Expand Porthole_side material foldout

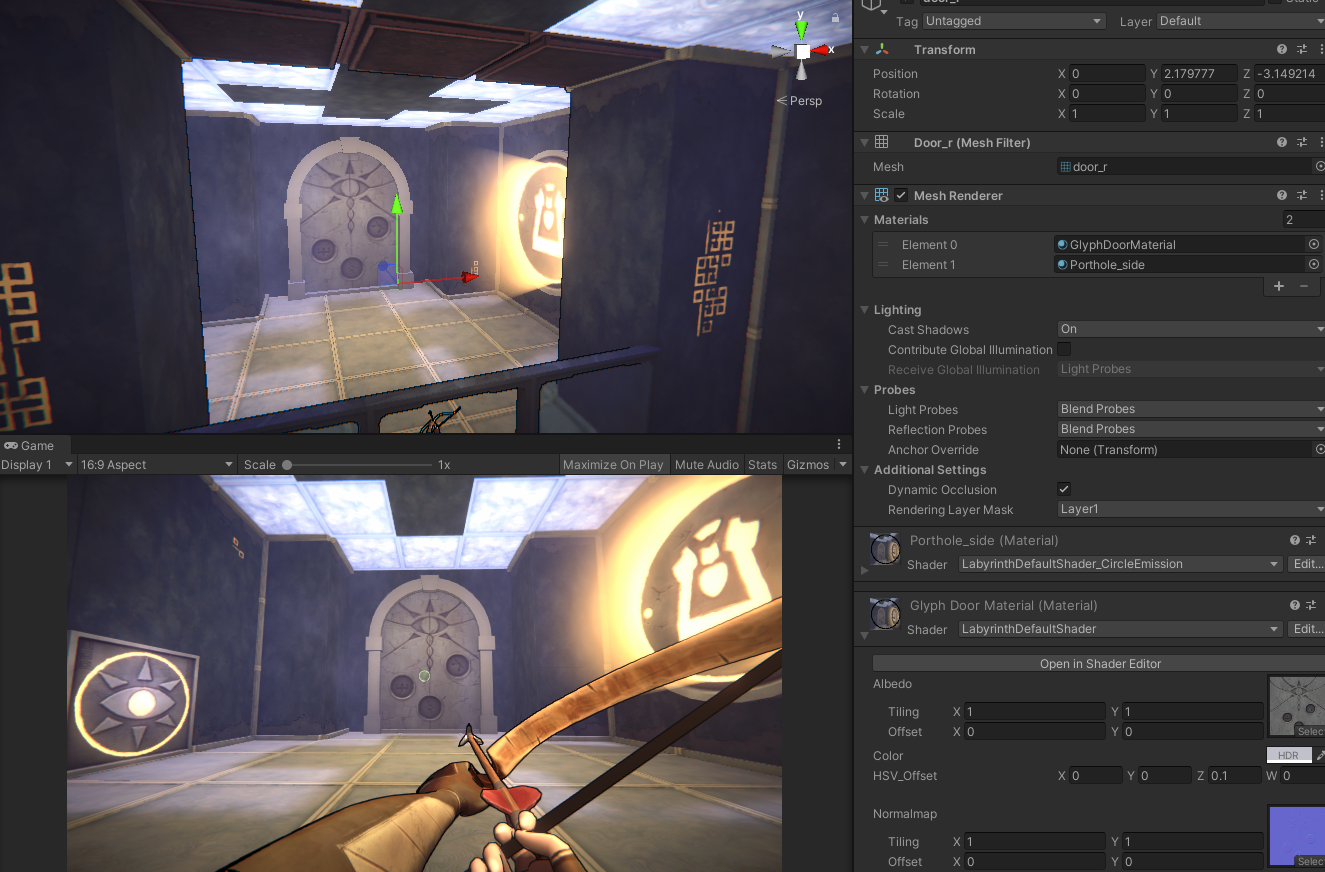click(865, 570)
